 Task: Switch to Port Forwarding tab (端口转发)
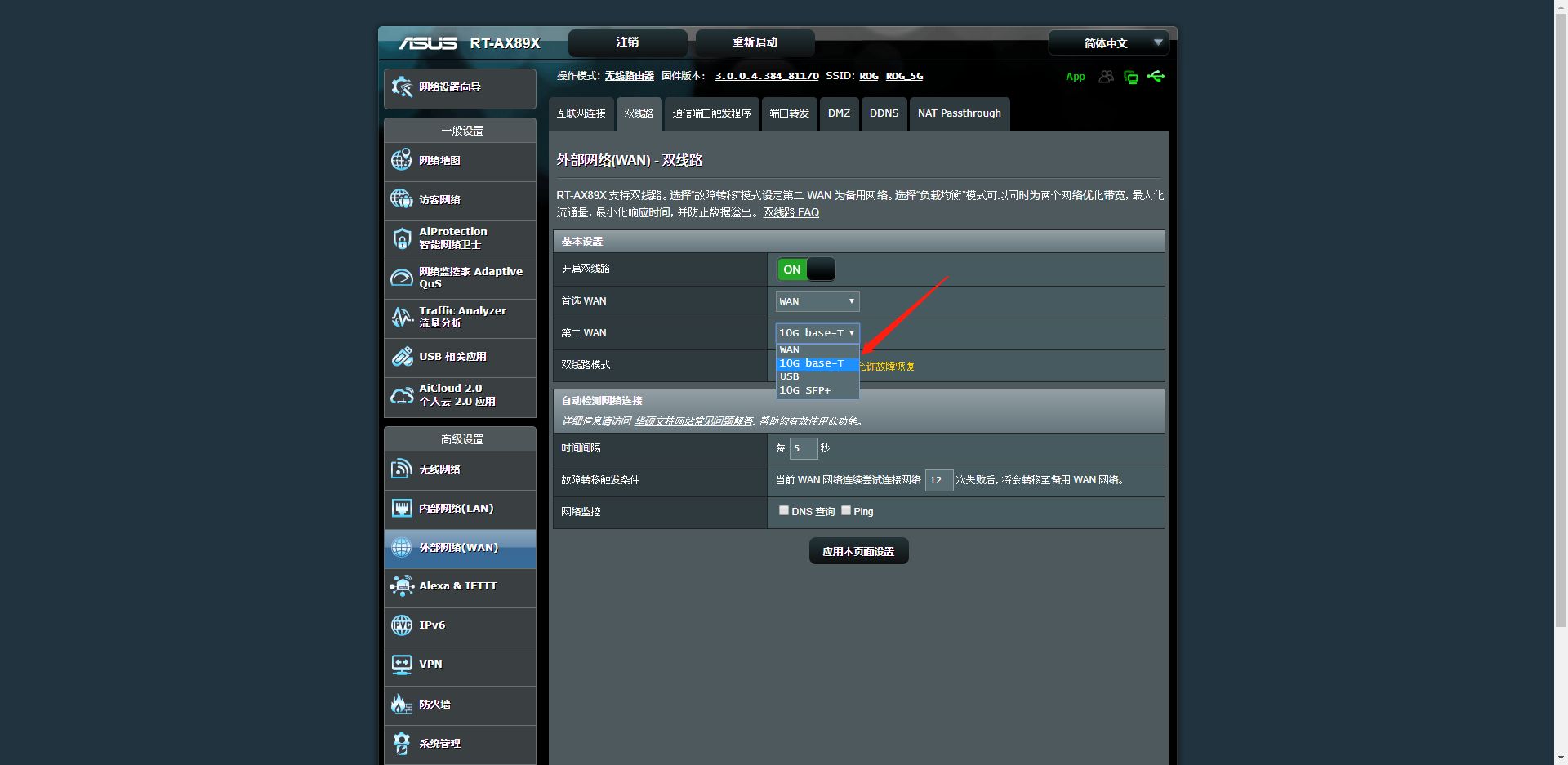(x=789, y=113)
